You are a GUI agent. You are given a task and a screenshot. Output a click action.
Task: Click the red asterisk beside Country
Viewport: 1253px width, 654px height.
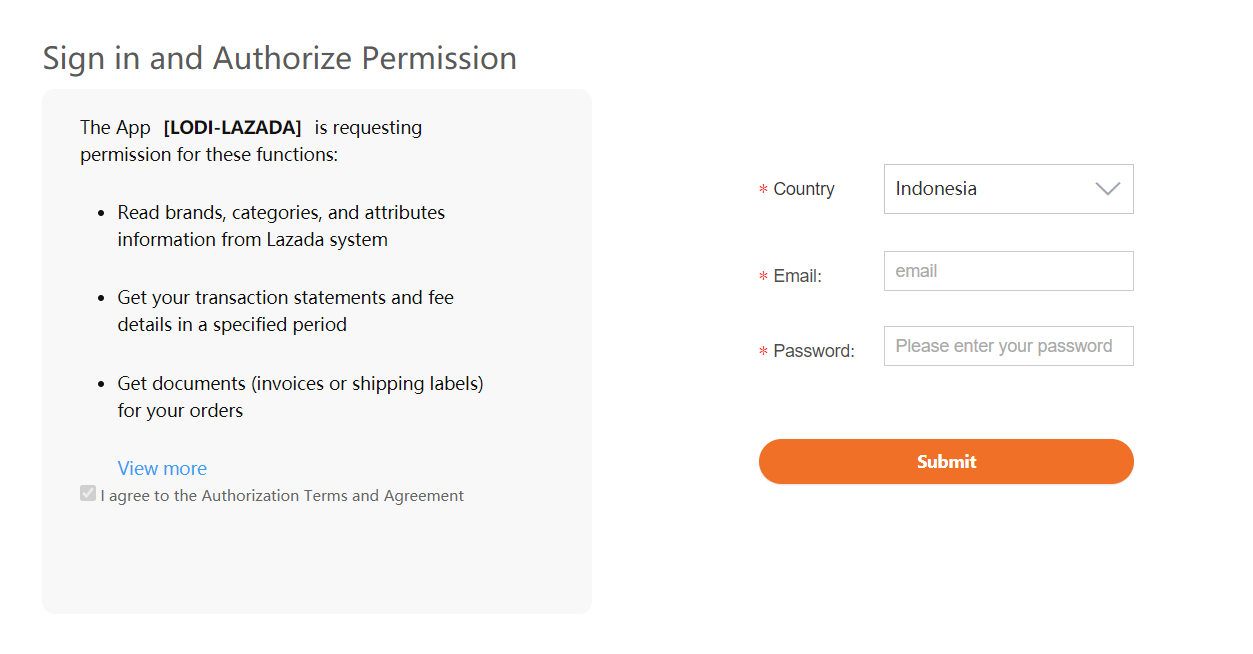pyautogui.click(x=763, y=190)
